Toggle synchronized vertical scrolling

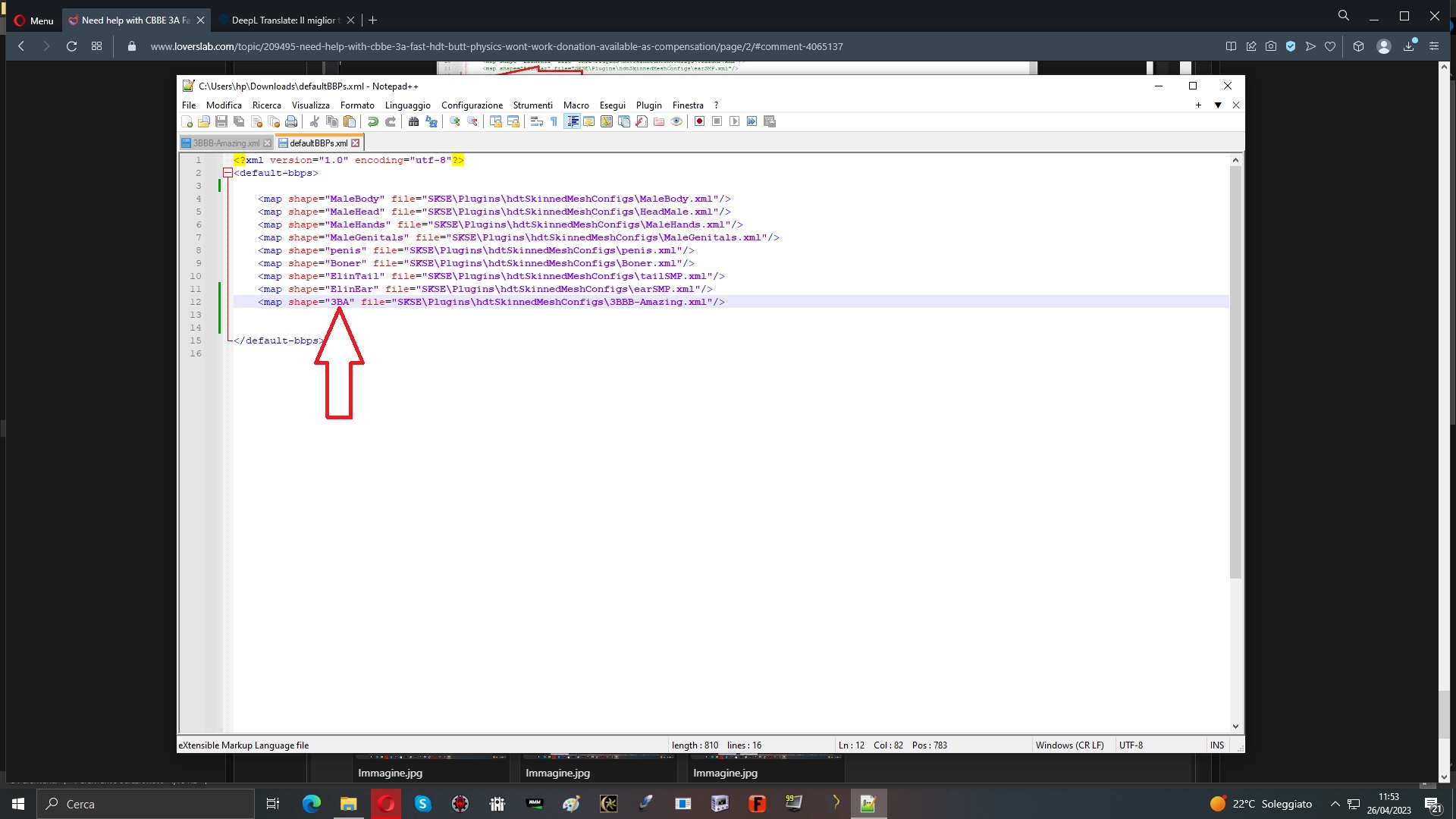point(496,121)
